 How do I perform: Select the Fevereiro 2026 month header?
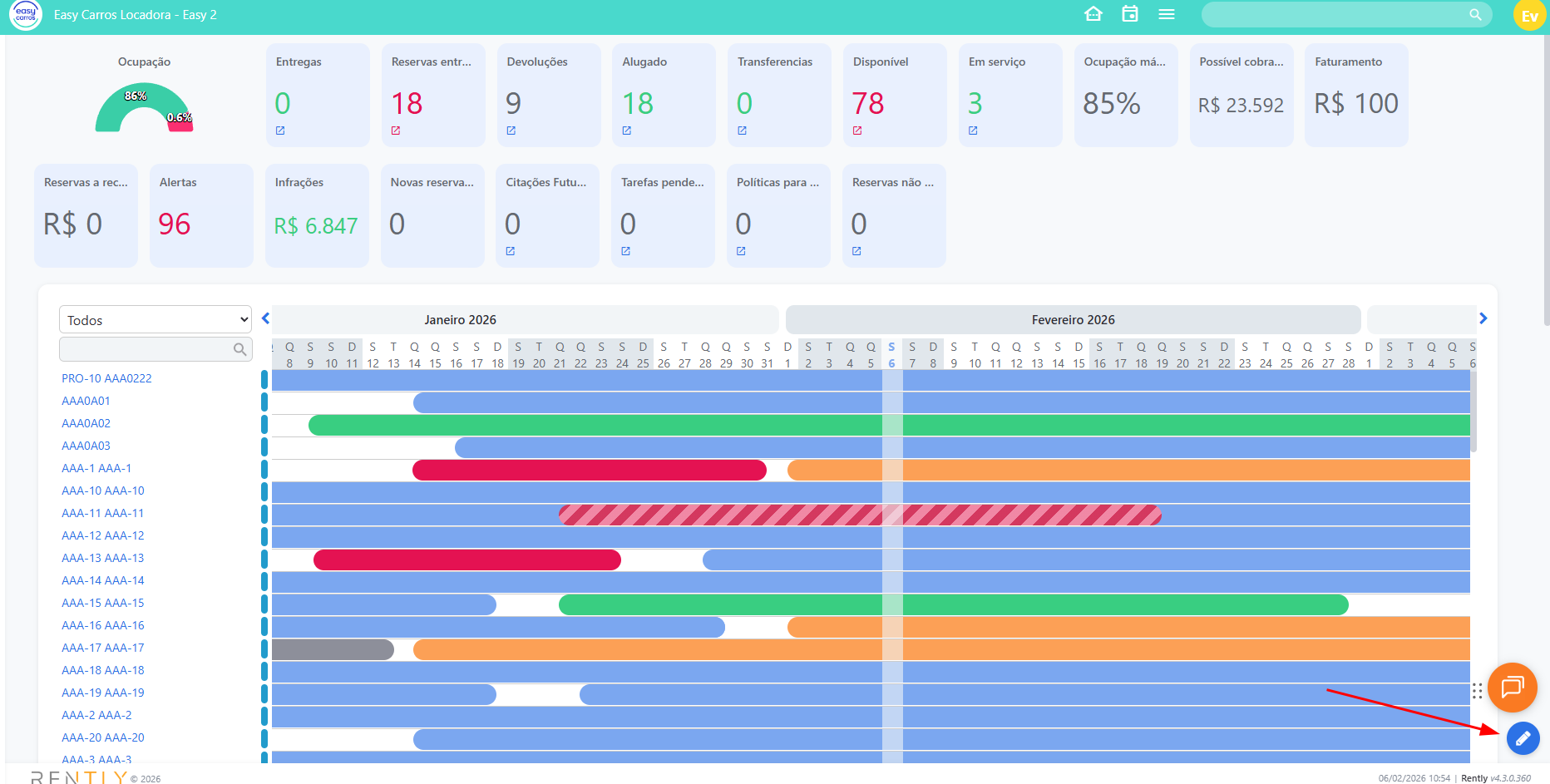[1073, 320]
